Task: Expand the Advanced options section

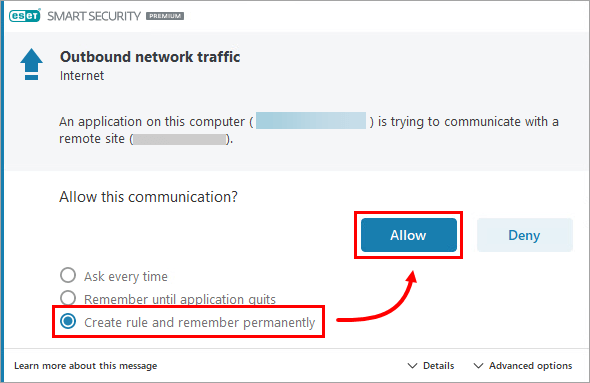Action: (x=523, y=366)
